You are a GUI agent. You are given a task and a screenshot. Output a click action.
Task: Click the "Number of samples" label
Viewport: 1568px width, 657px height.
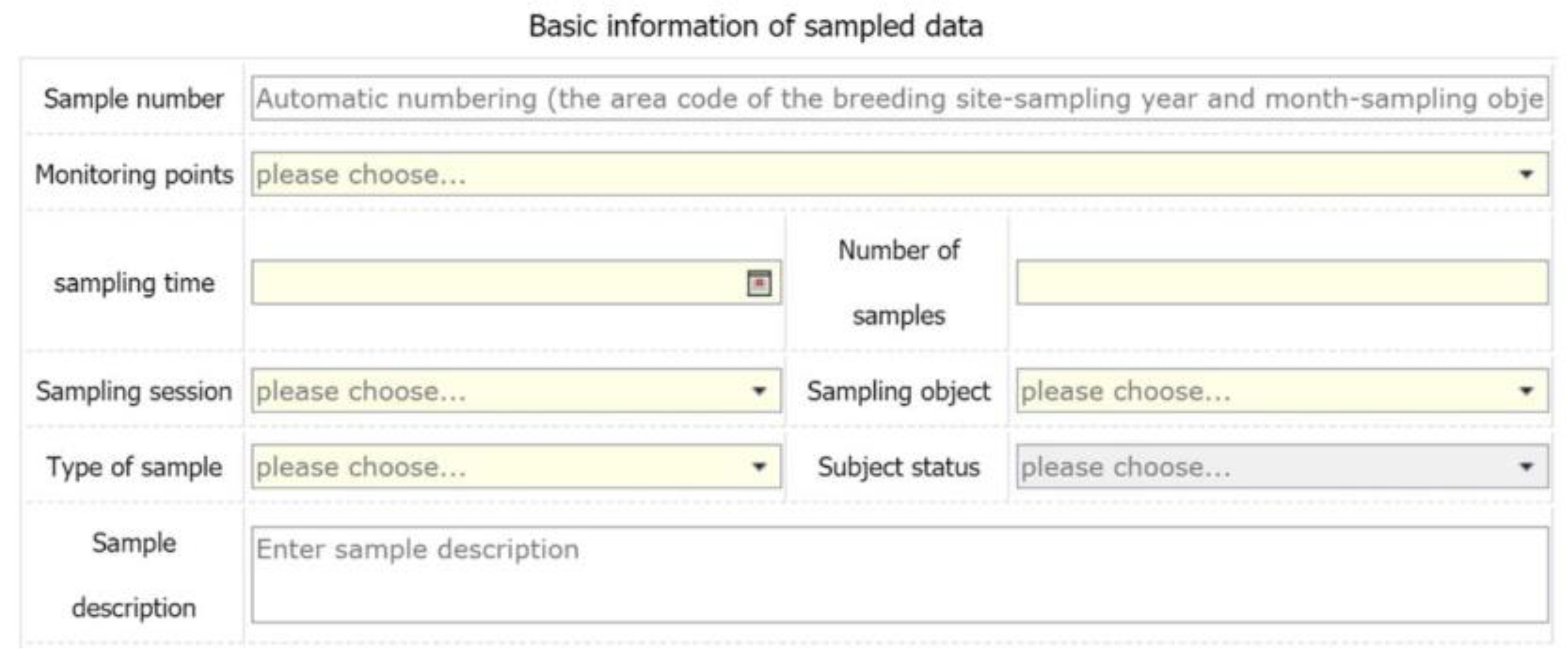tap(899, 283)
